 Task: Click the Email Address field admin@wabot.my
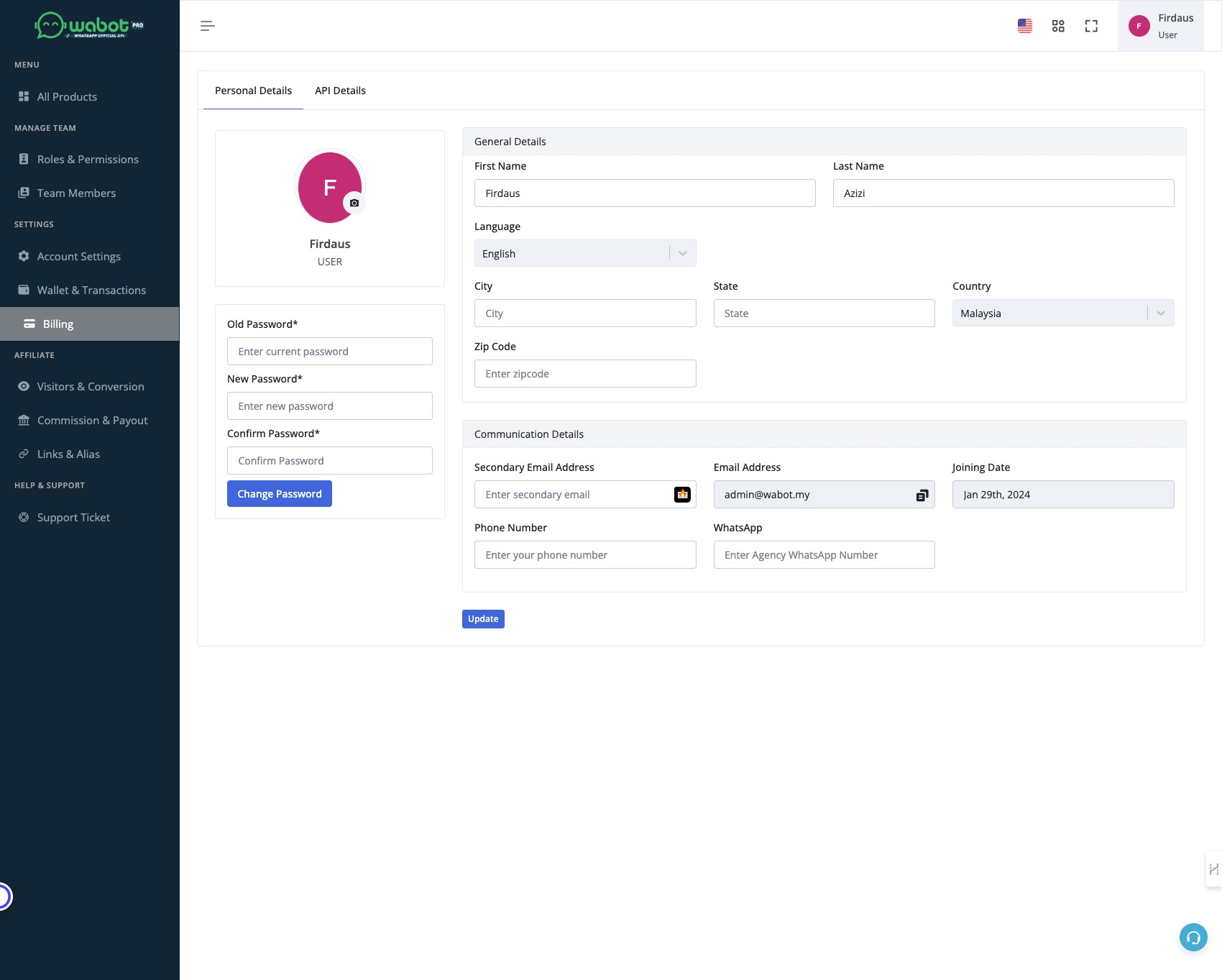(x=824, y=494)
